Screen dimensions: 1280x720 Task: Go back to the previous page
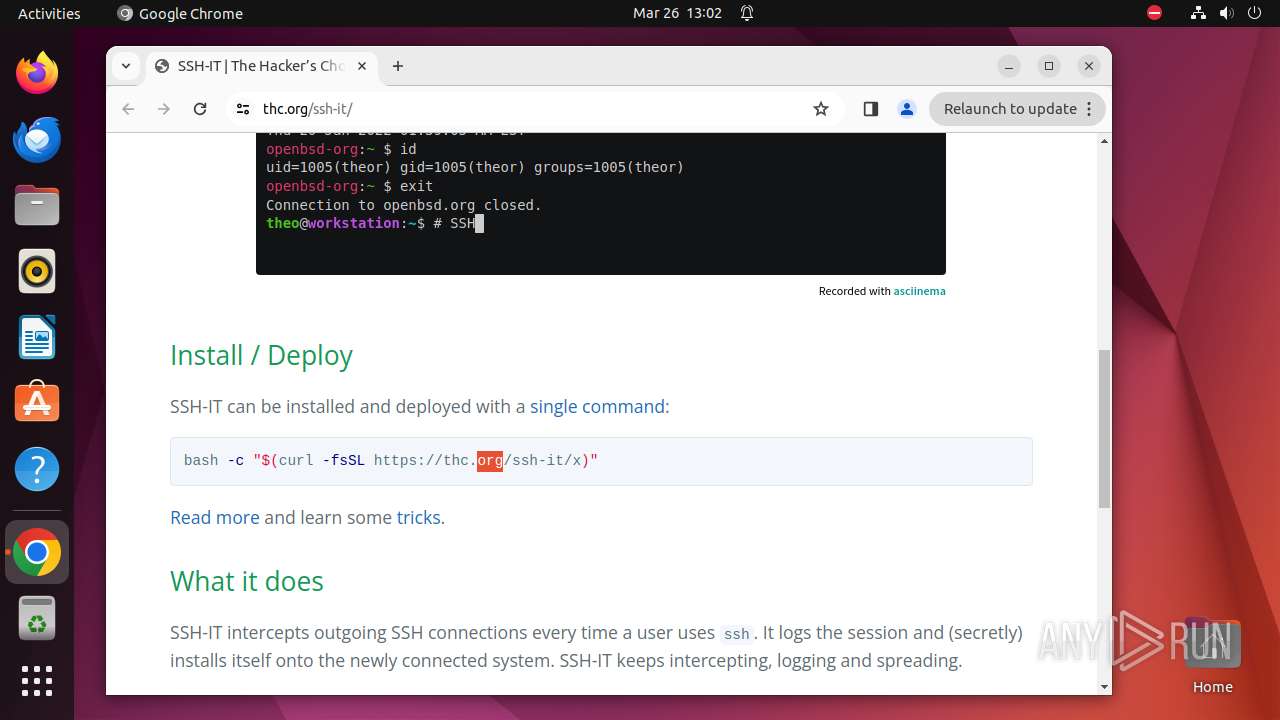[x=128, y=109]
